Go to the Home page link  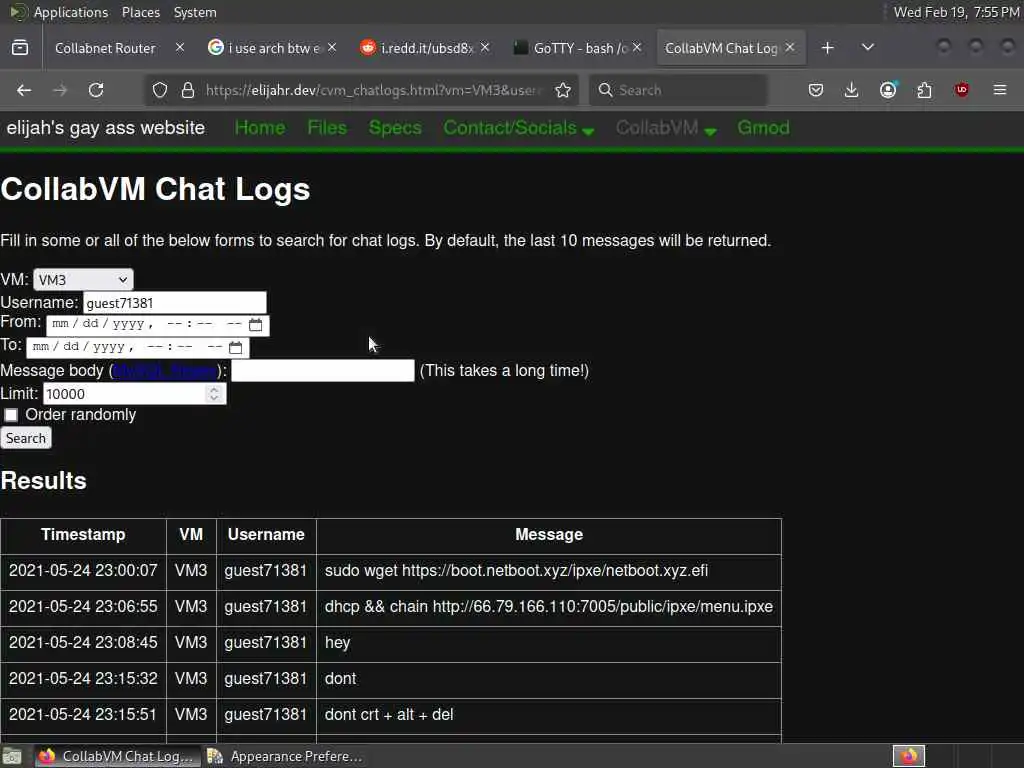coord(260,128)
